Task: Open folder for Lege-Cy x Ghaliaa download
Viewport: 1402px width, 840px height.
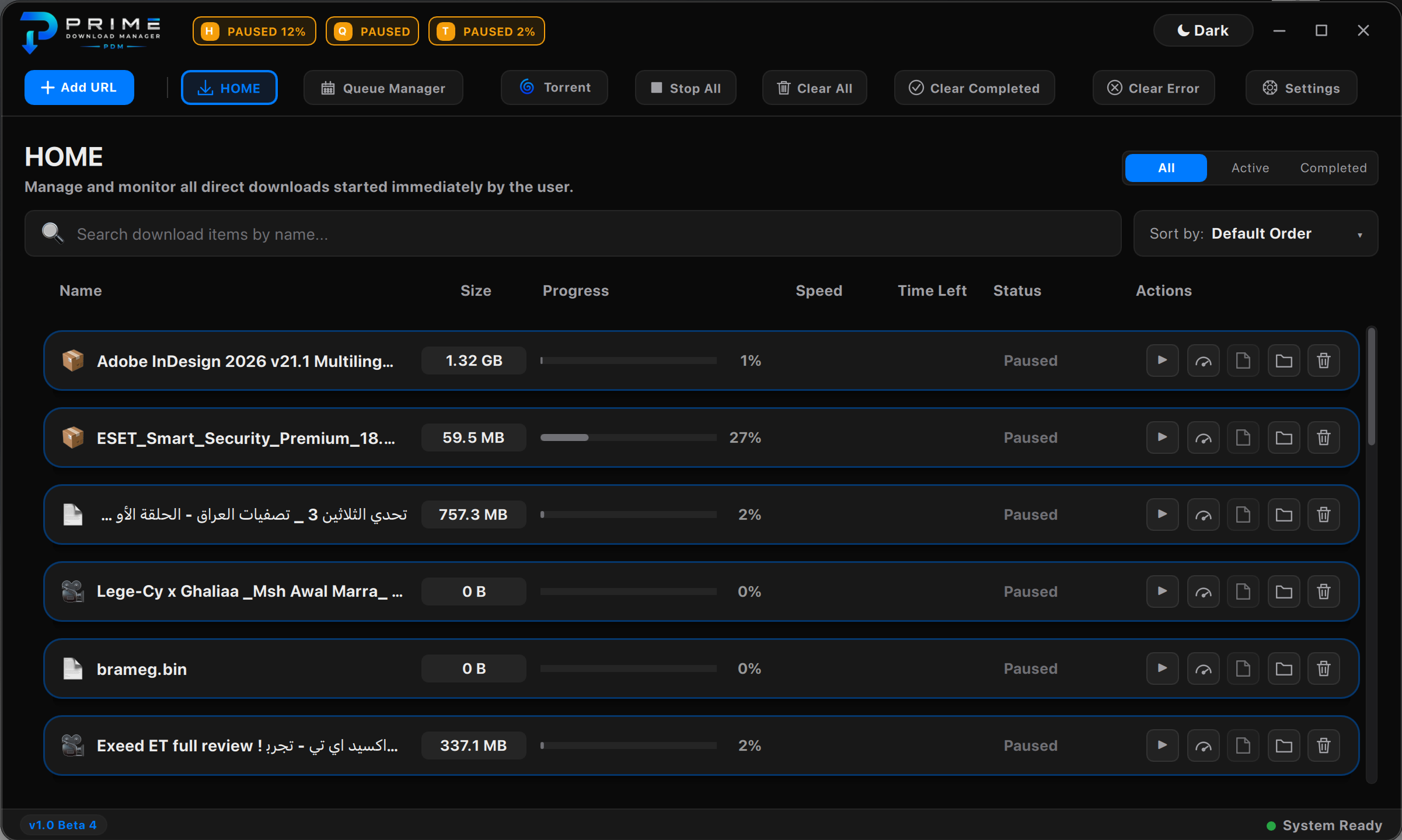Action: (x=1284, y=591)
